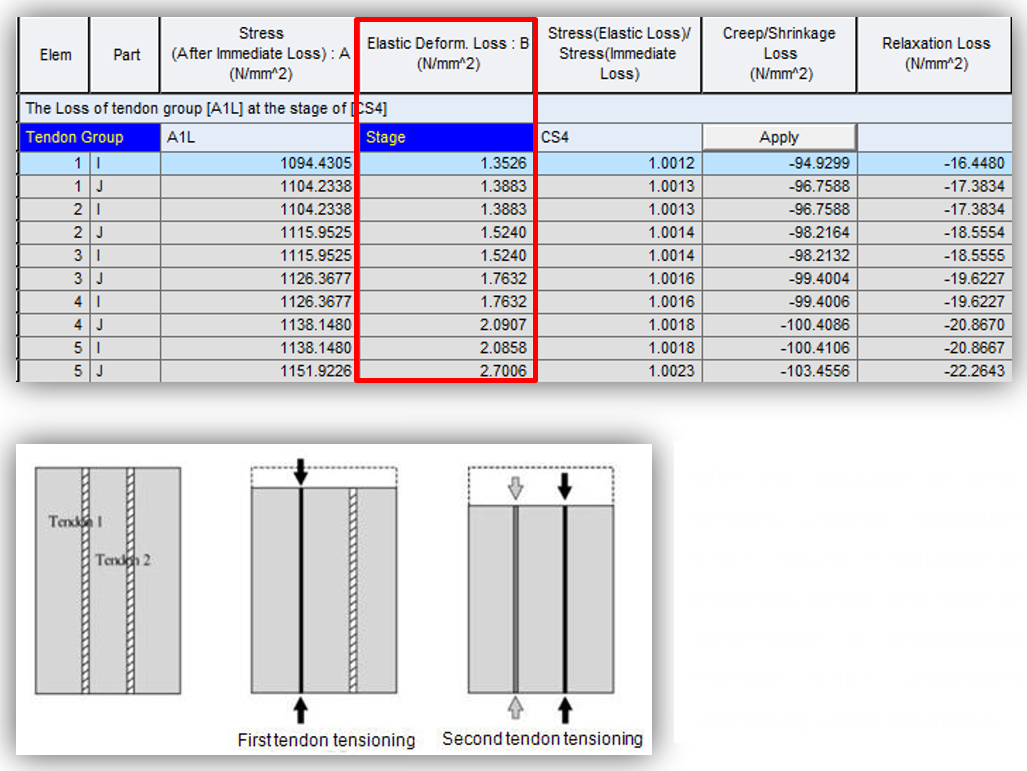
Task: Click the Relaxation Loss column header
Action: [934, 54]
